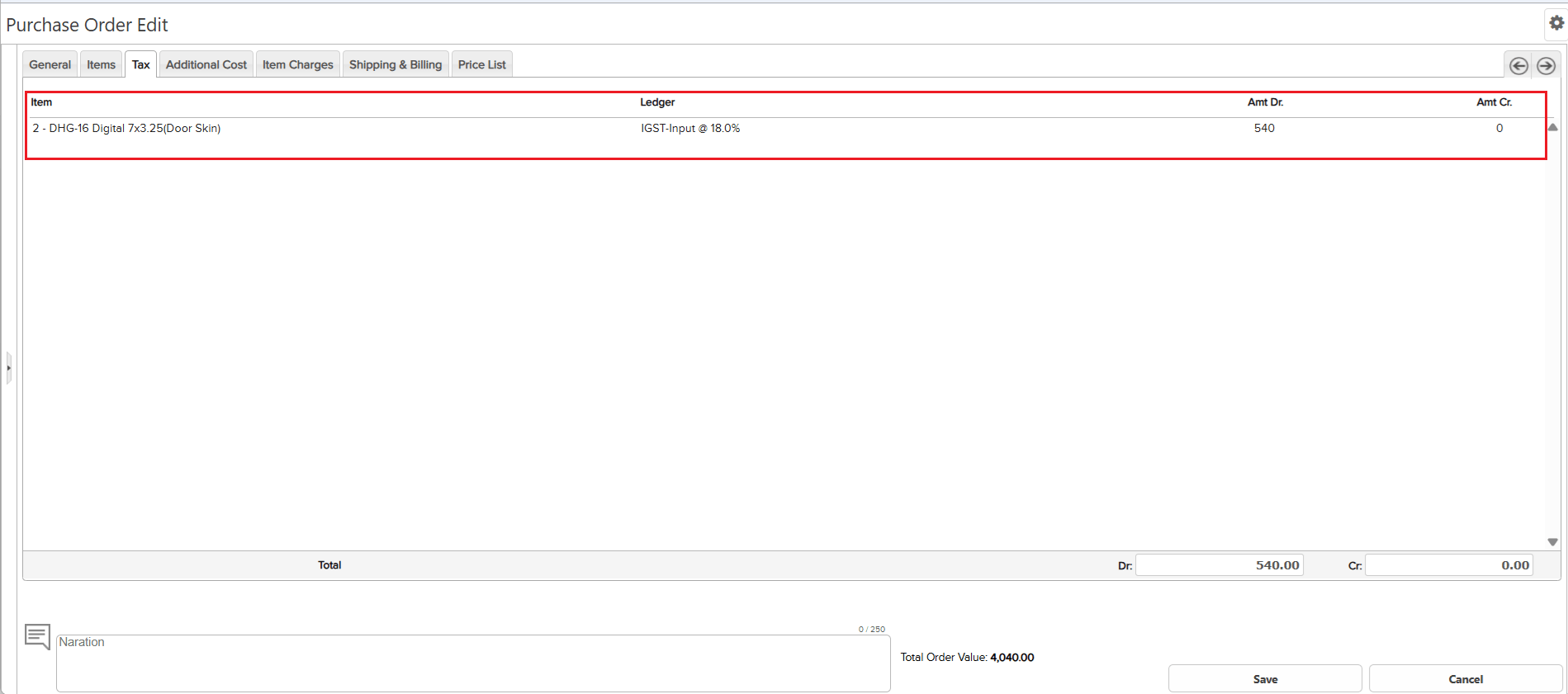The height and width of the screenshot is (694, 1568).
Task: Click the narration comment icon
Action: 37,636
